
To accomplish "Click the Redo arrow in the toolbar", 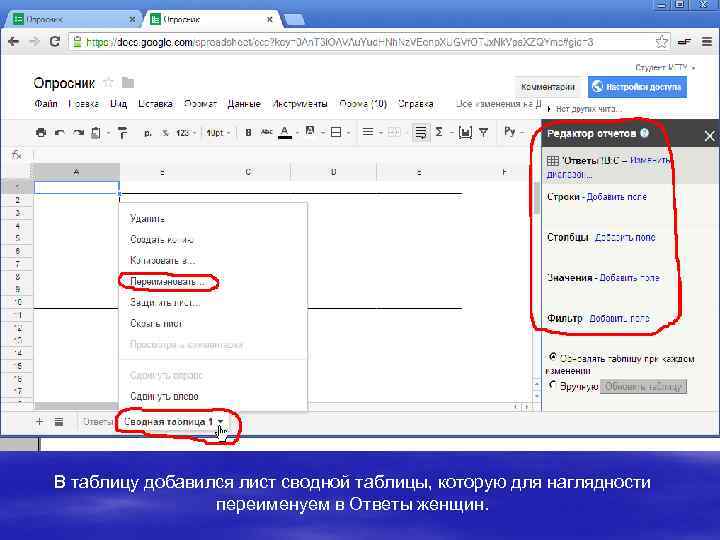I will [x=79, y=133].
